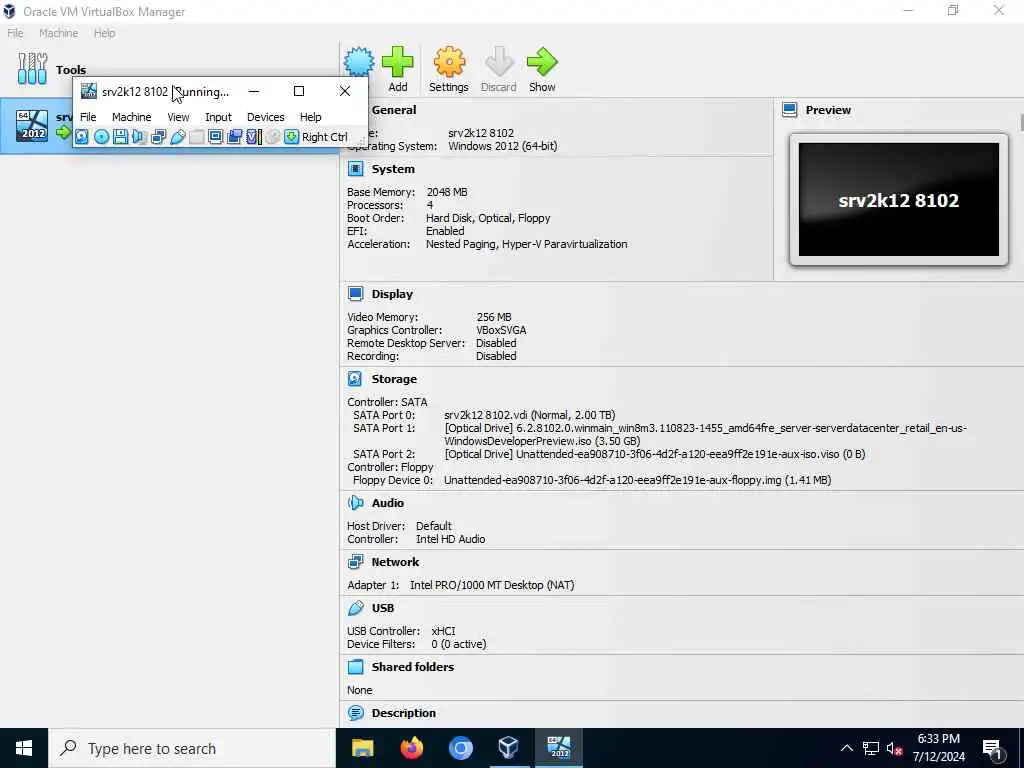
Task: Click the aux-floppy.img floppy entry
Action: click(637, 480)
